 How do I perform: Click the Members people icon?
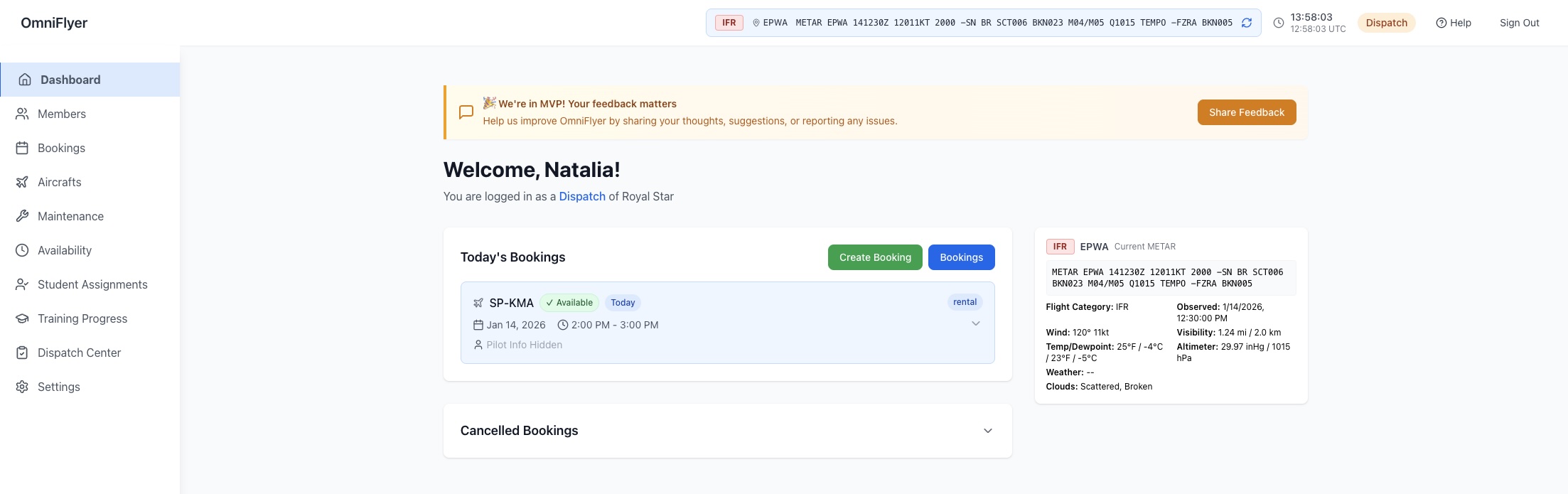22,114
